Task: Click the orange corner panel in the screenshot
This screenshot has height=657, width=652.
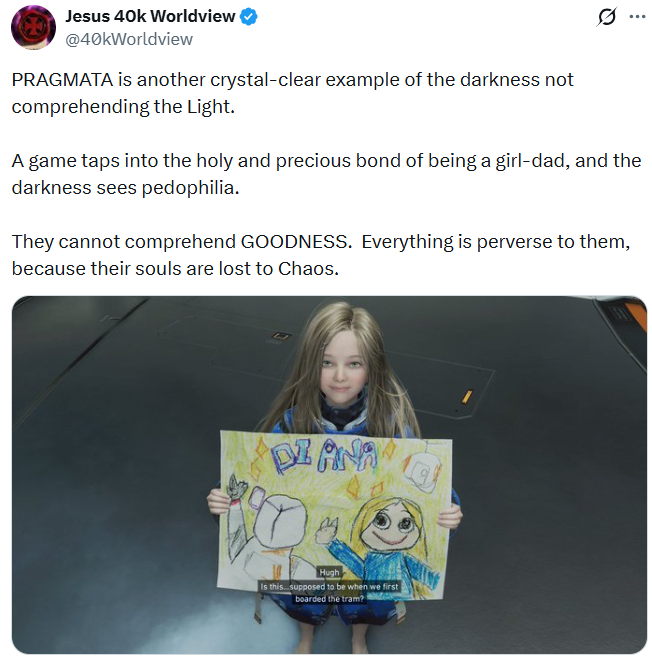Action: 635,316
